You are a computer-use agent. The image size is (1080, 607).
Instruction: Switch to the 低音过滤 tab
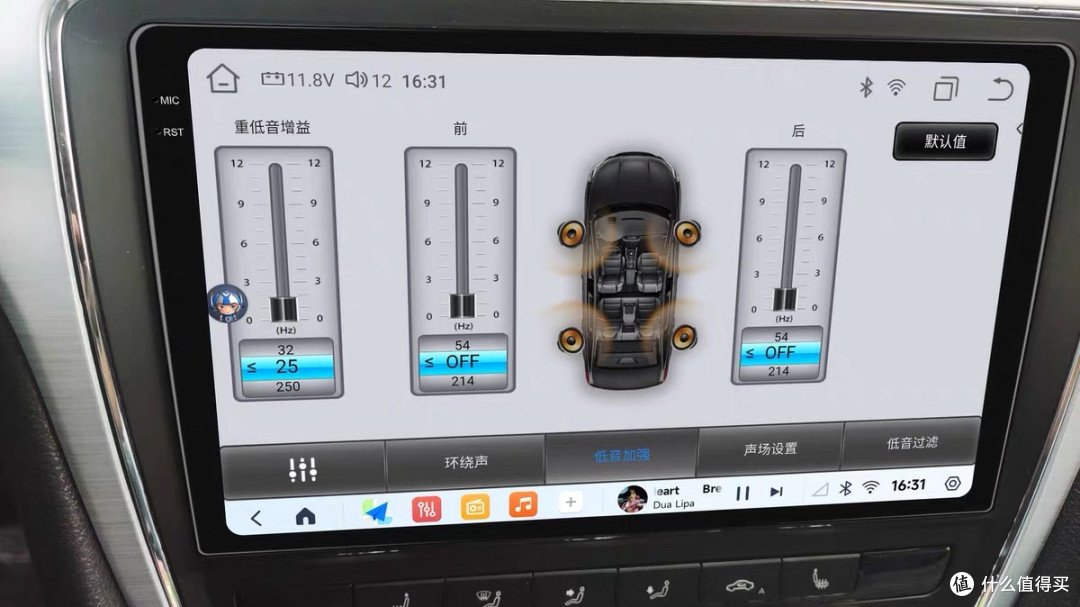coord(912,442)
